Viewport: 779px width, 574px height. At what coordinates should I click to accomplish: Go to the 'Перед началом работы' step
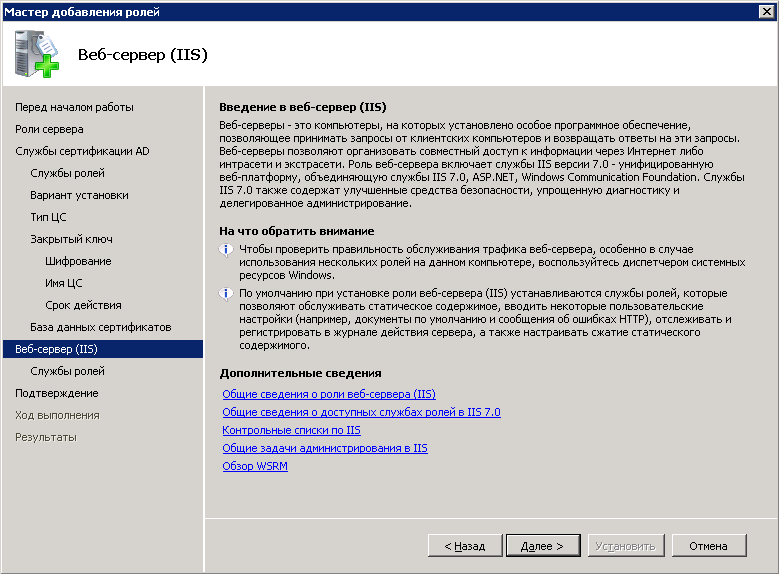pos(74,107)
